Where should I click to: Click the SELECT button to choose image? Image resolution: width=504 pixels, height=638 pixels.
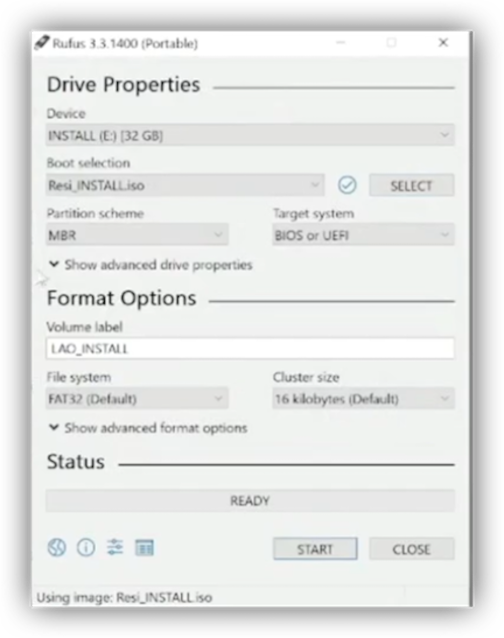point(412,186)
